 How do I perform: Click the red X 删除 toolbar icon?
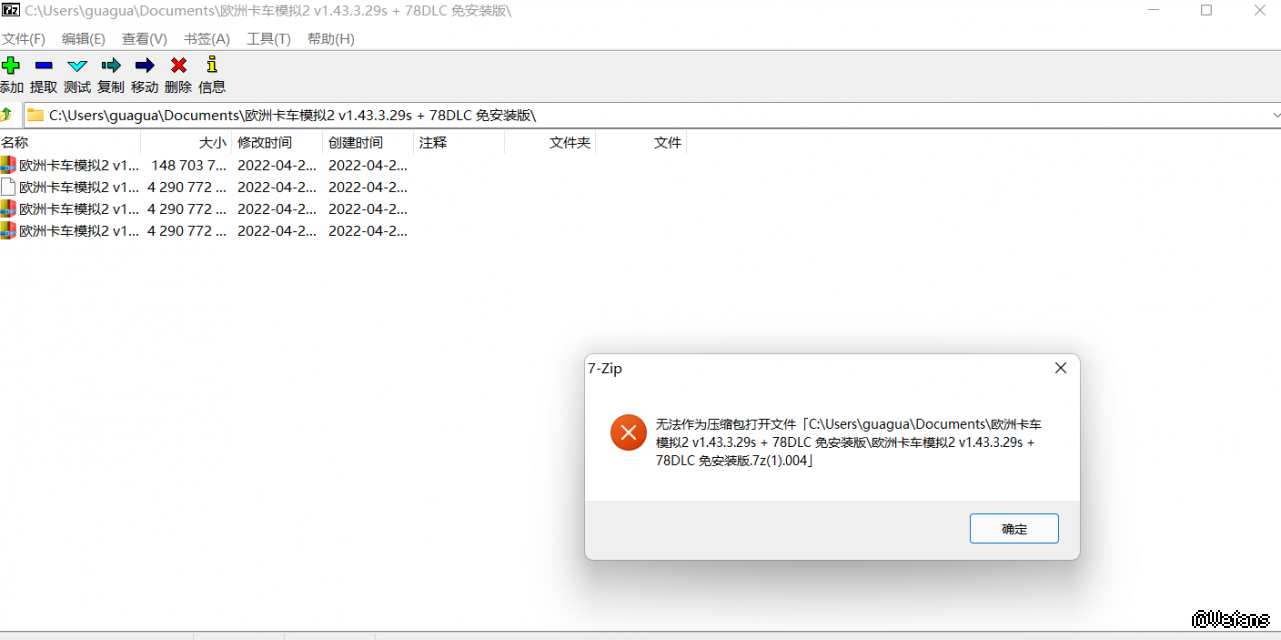click(x=178, y=65)
